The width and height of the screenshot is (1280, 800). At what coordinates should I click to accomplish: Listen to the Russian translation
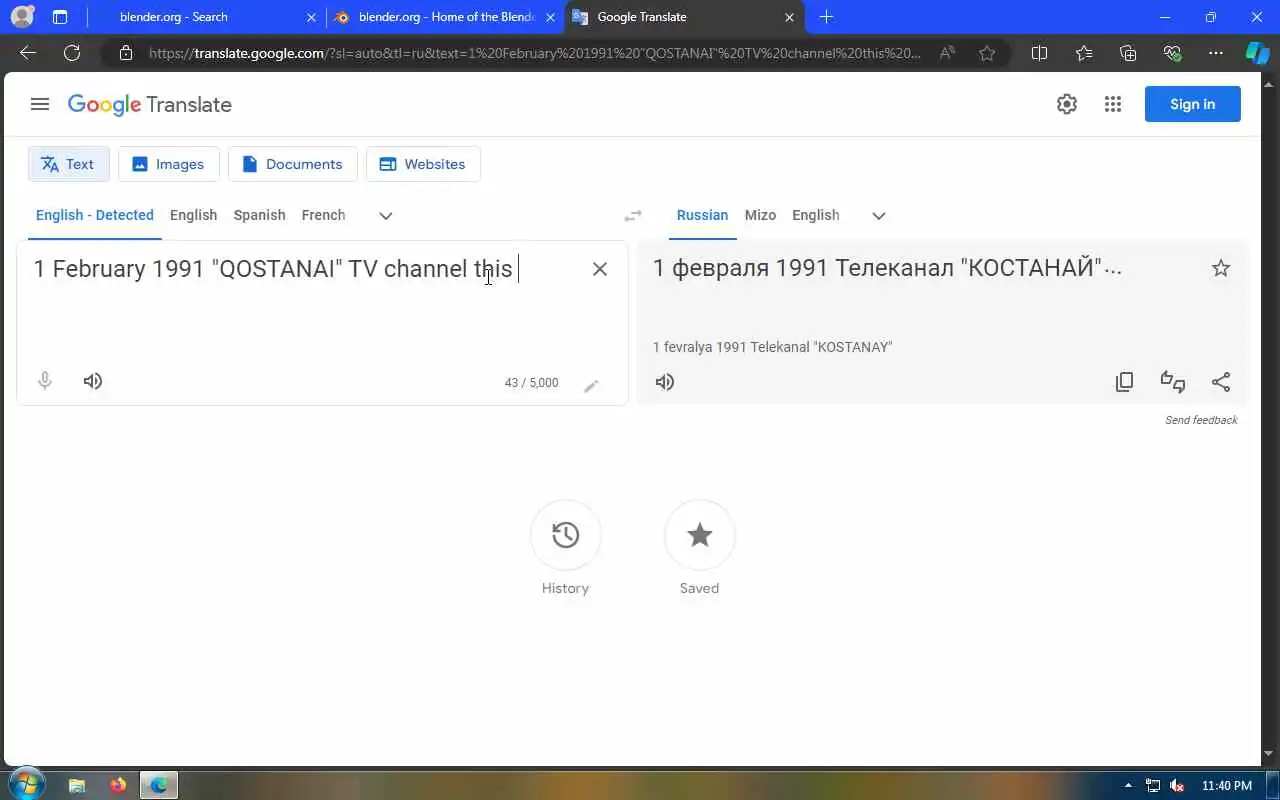coord(665,382)
